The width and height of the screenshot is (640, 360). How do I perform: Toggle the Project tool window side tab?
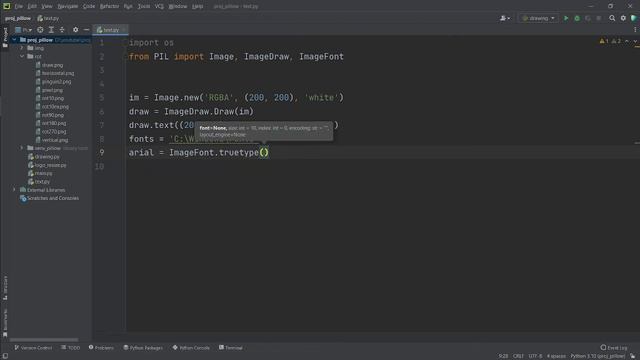point(5,38)
